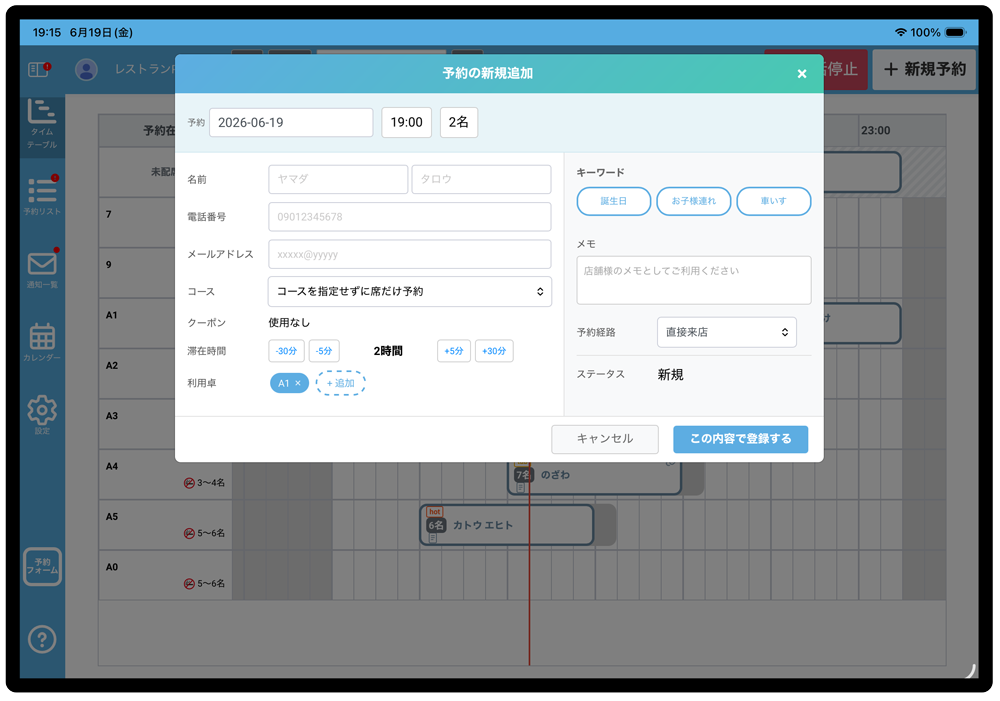Click the ＋新規予約 button
The image size is (1000, 701).
click(925, 70)
